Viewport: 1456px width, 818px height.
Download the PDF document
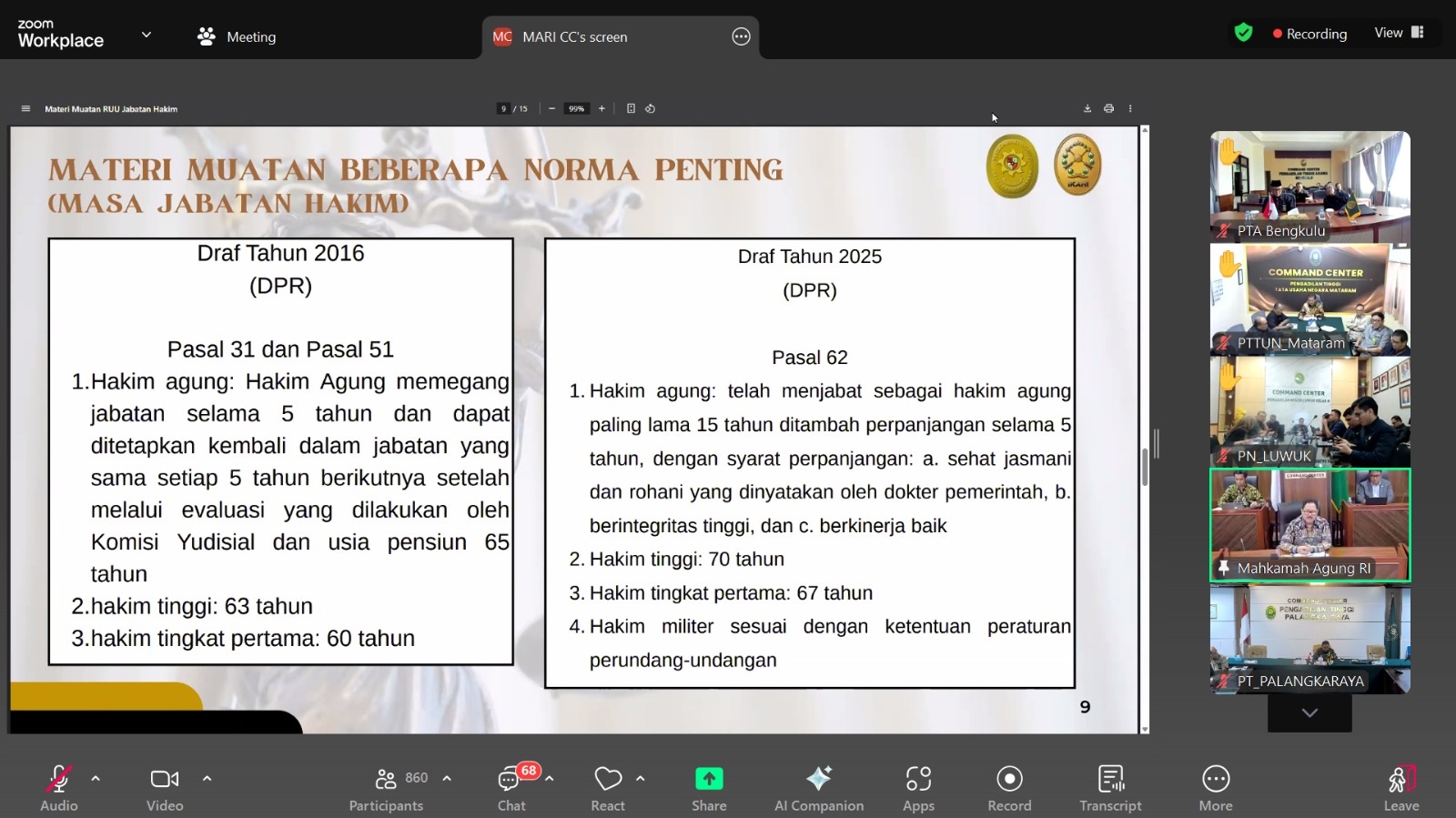coord(1087,108)
